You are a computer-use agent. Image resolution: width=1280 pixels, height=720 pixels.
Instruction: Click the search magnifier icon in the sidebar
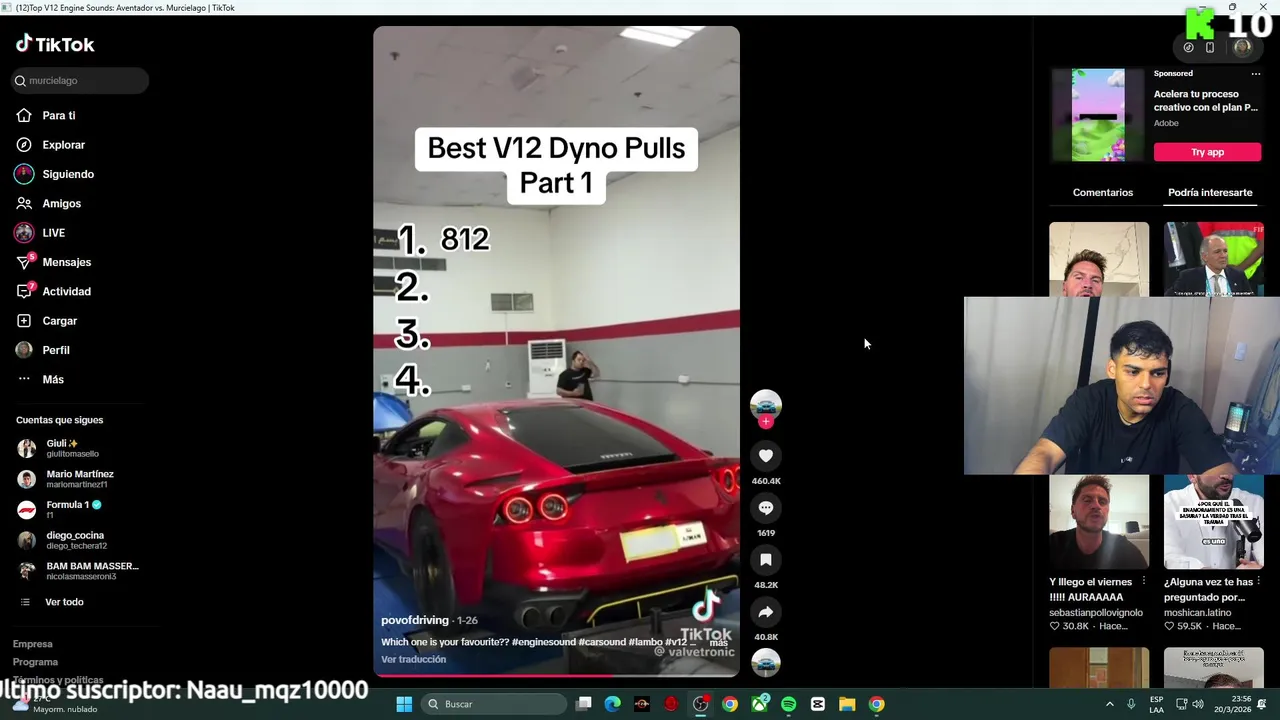[x=20, y=80]
